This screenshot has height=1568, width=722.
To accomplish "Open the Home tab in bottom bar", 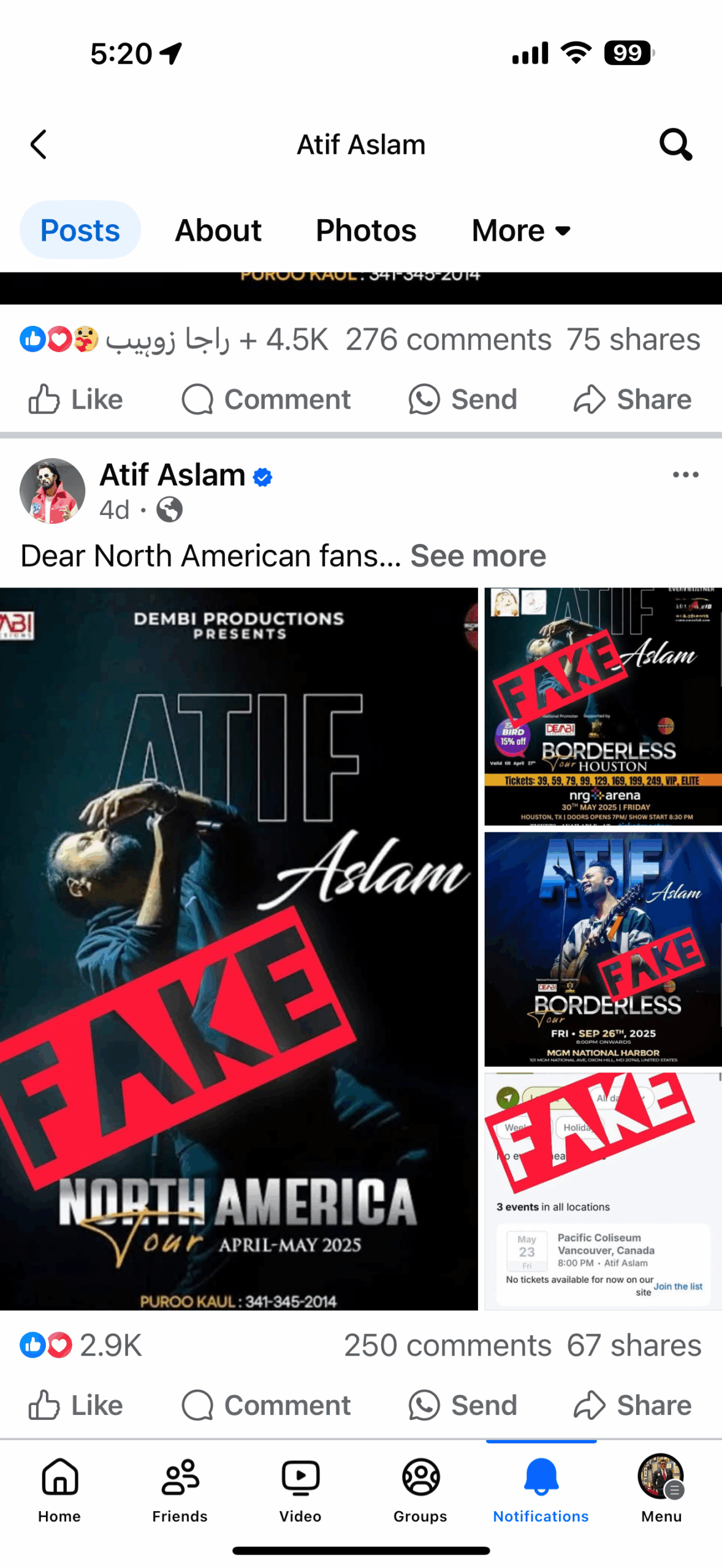I will pos(60,1489).
